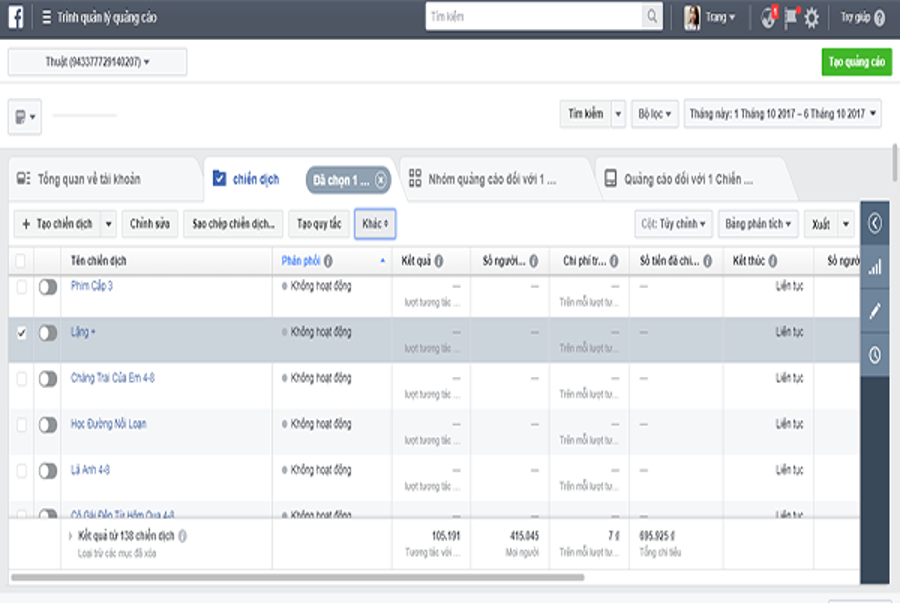Click the top Tìm kiếm search field
Image resolution: width=900 pixels, height=603 pixels.
click(534, 16)
